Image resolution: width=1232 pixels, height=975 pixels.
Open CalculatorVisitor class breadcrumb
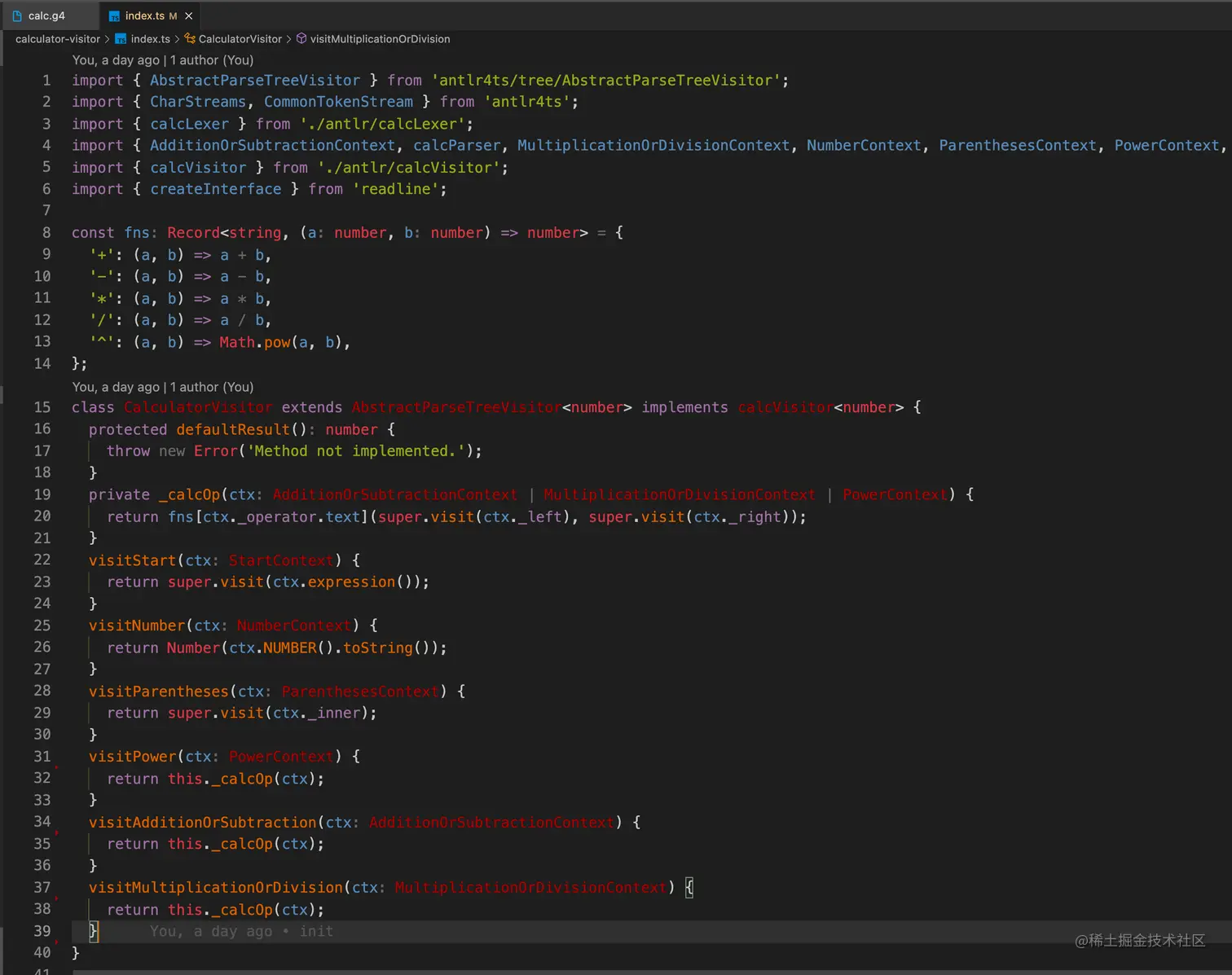pos(240,39)
